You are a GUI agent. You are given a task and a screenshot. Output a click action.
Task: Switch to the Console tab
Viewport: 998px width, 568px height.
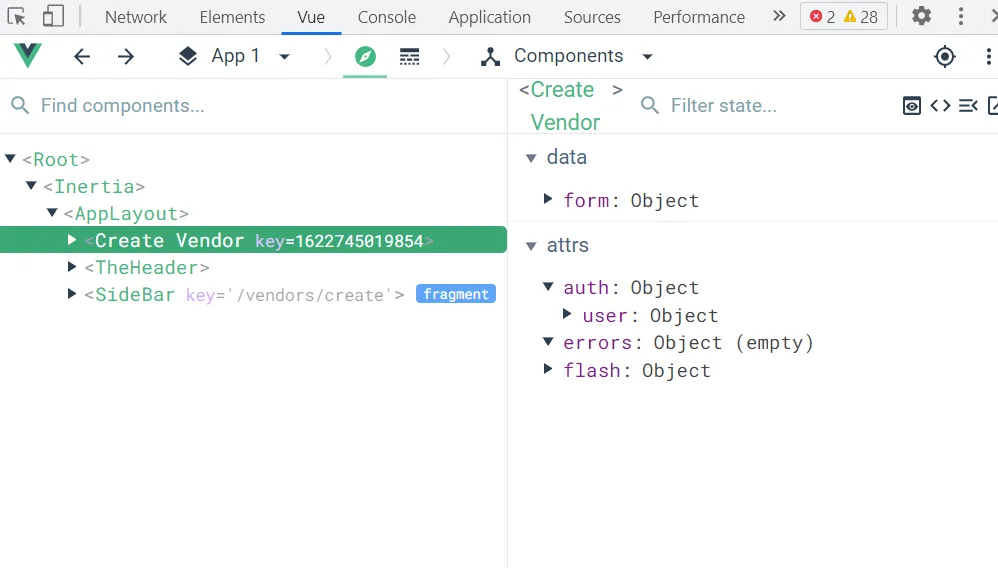(387, 17)
